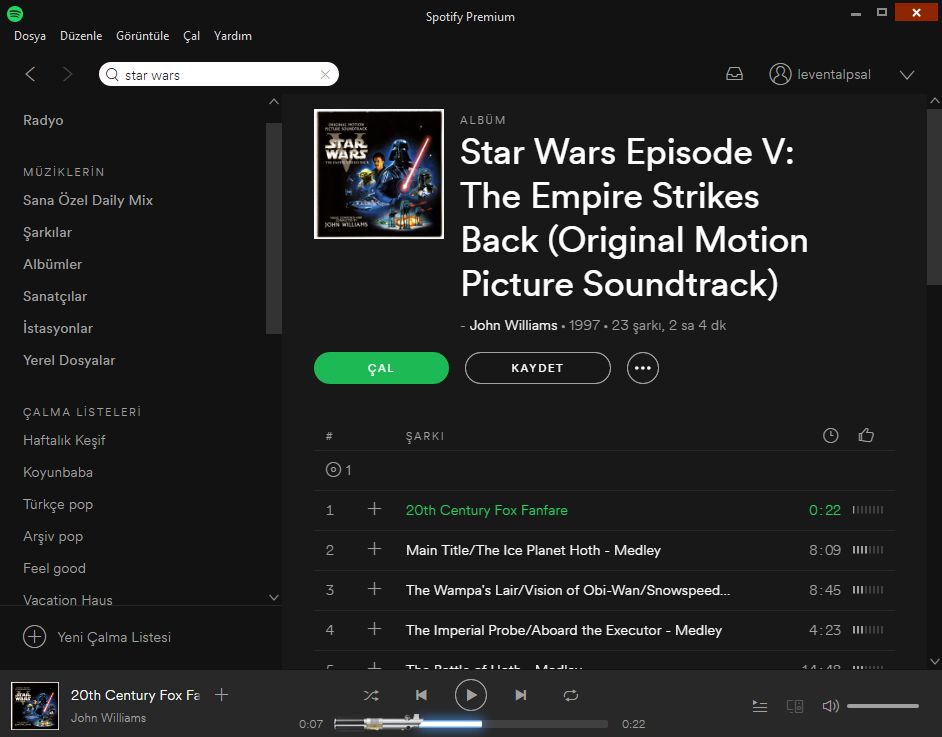Open the Arşiv pop playlist
This screenshot has height=737, width=942.
tap(53, 536)
